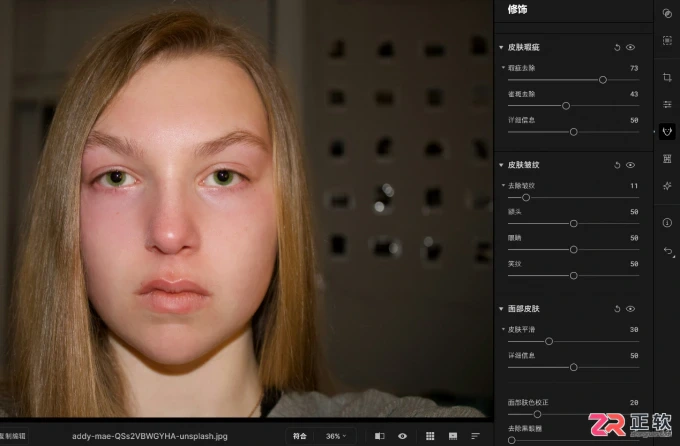Open the grid portrait tool icon below face icon
This screenshot has height=446, width=680.
667,159
